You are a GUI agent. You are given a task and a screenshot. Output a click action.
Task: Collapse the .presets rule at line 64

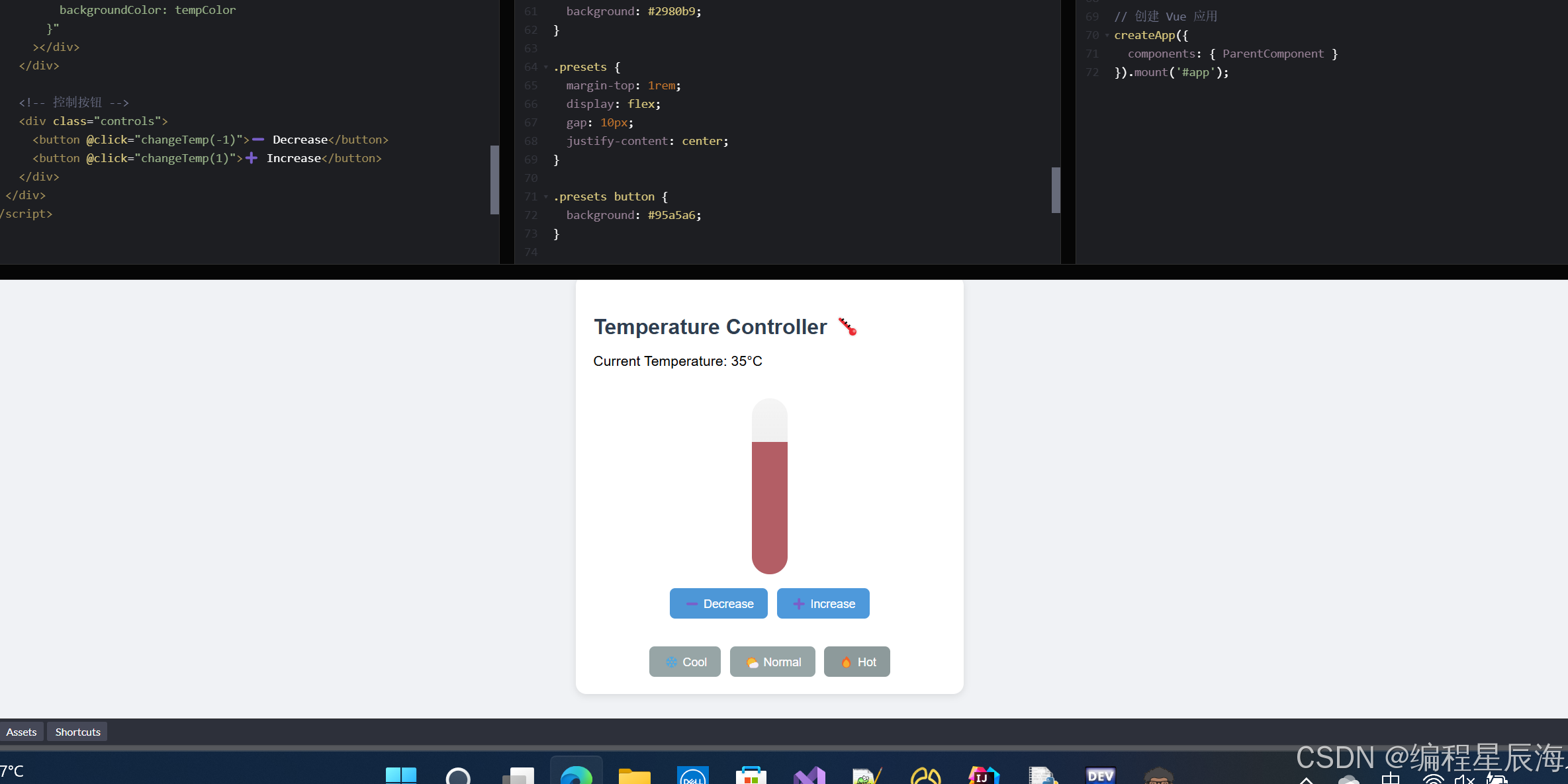tap(546, 67)
